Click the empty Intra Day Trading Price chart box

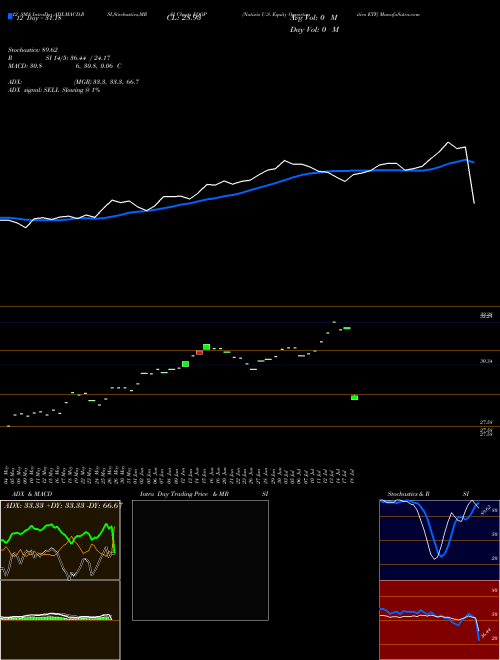click(200, 560)
